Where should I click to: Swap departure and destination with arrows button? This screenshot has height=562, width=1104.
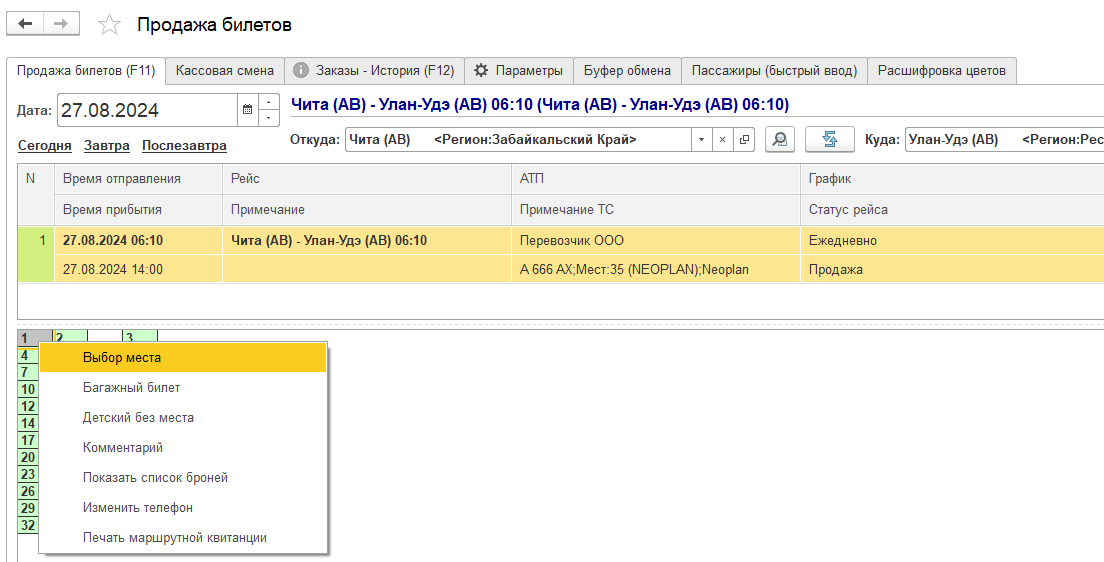(830, 140)
